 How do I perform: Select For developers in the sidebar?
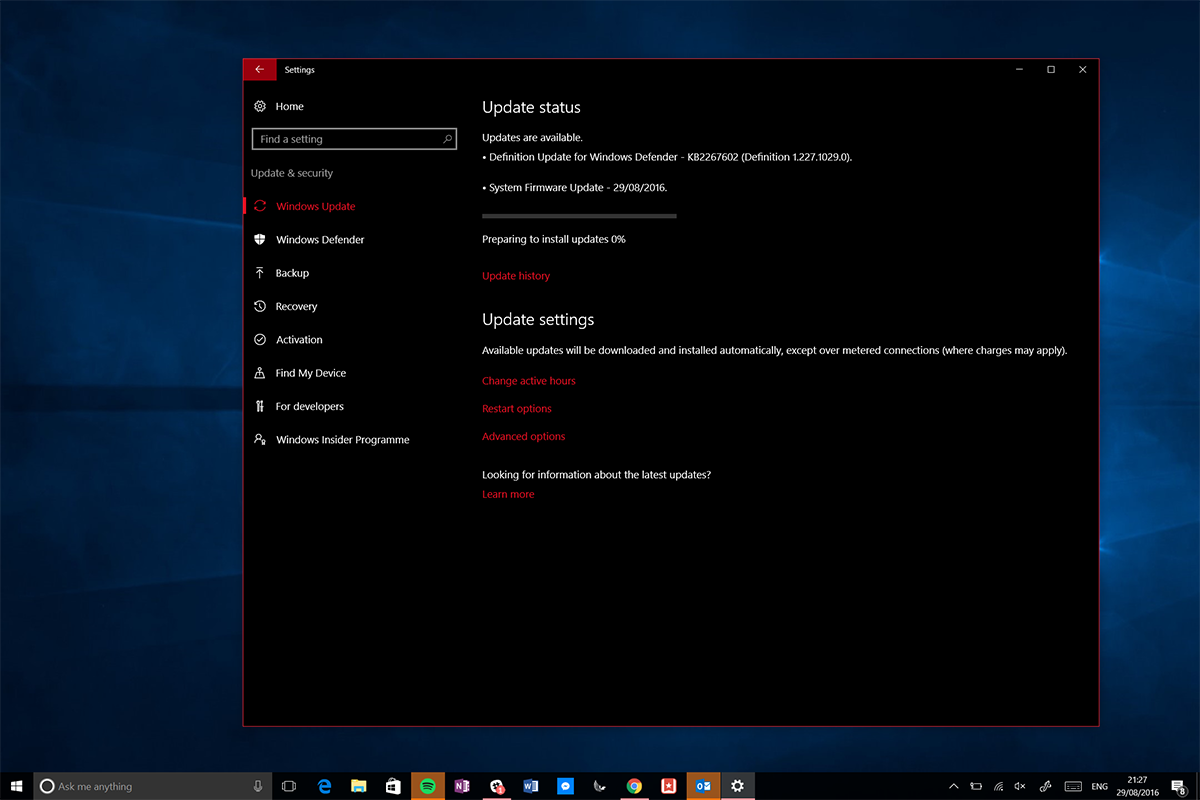(x=309, y=407)
